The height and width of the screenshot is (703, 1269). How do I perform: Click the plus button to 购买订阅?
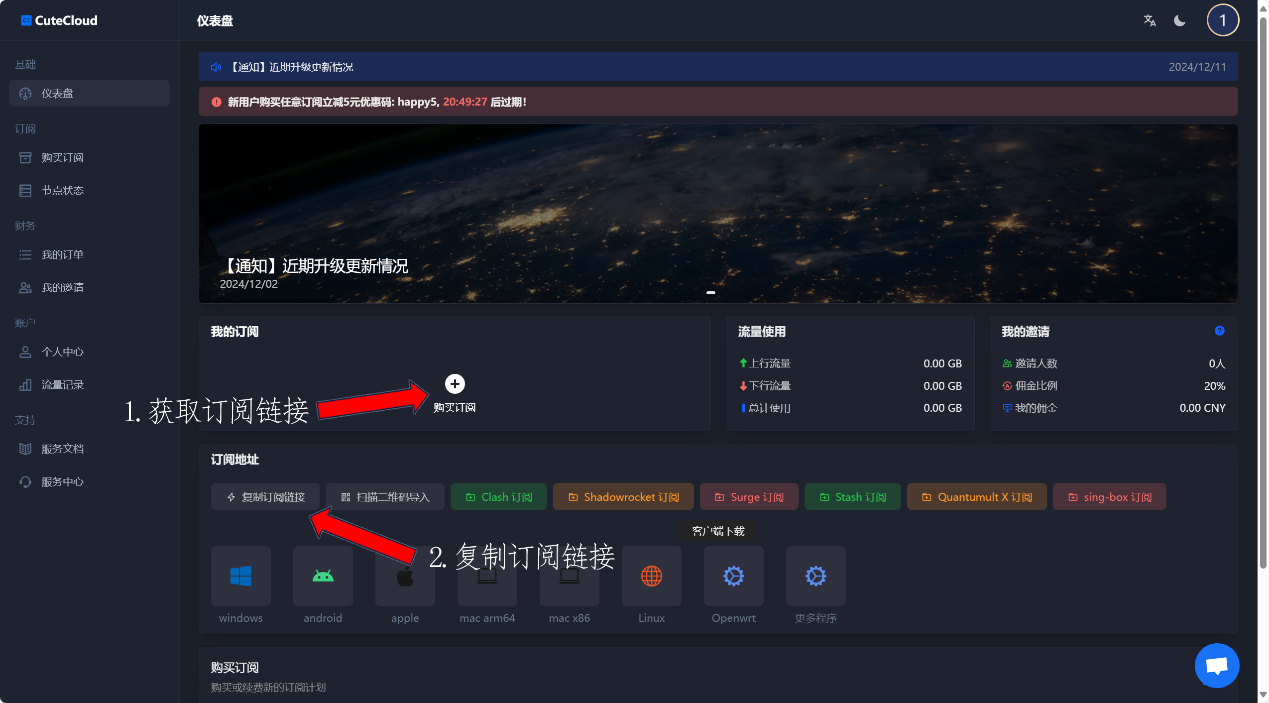(455, 383)
